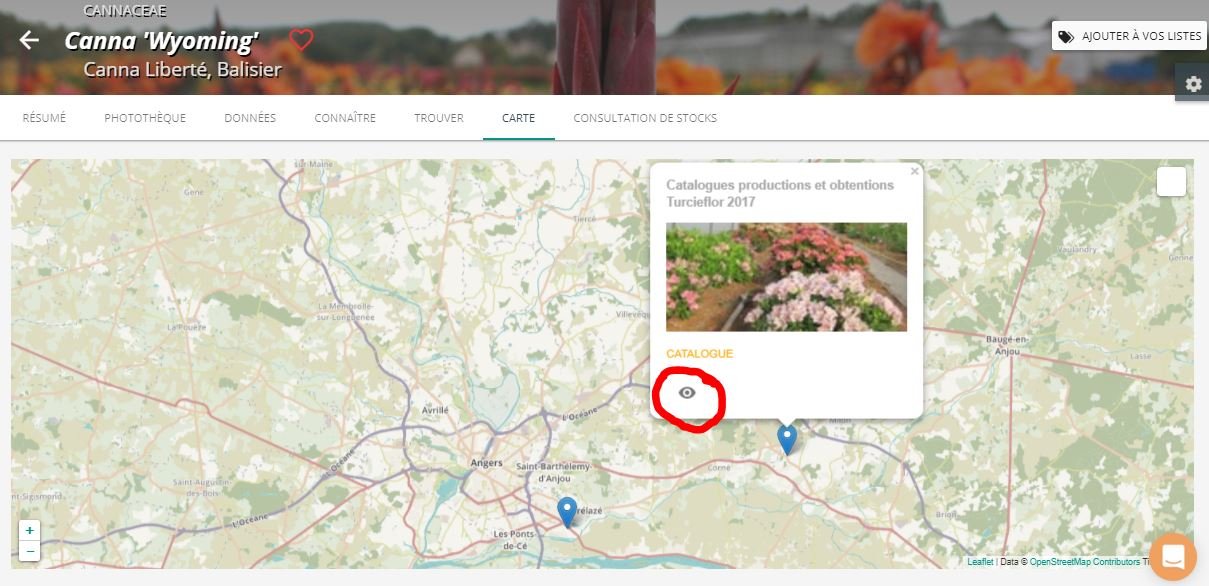Open the map layers control
Viewport: 1209px width, 586px height.
tap(1171, 182)
